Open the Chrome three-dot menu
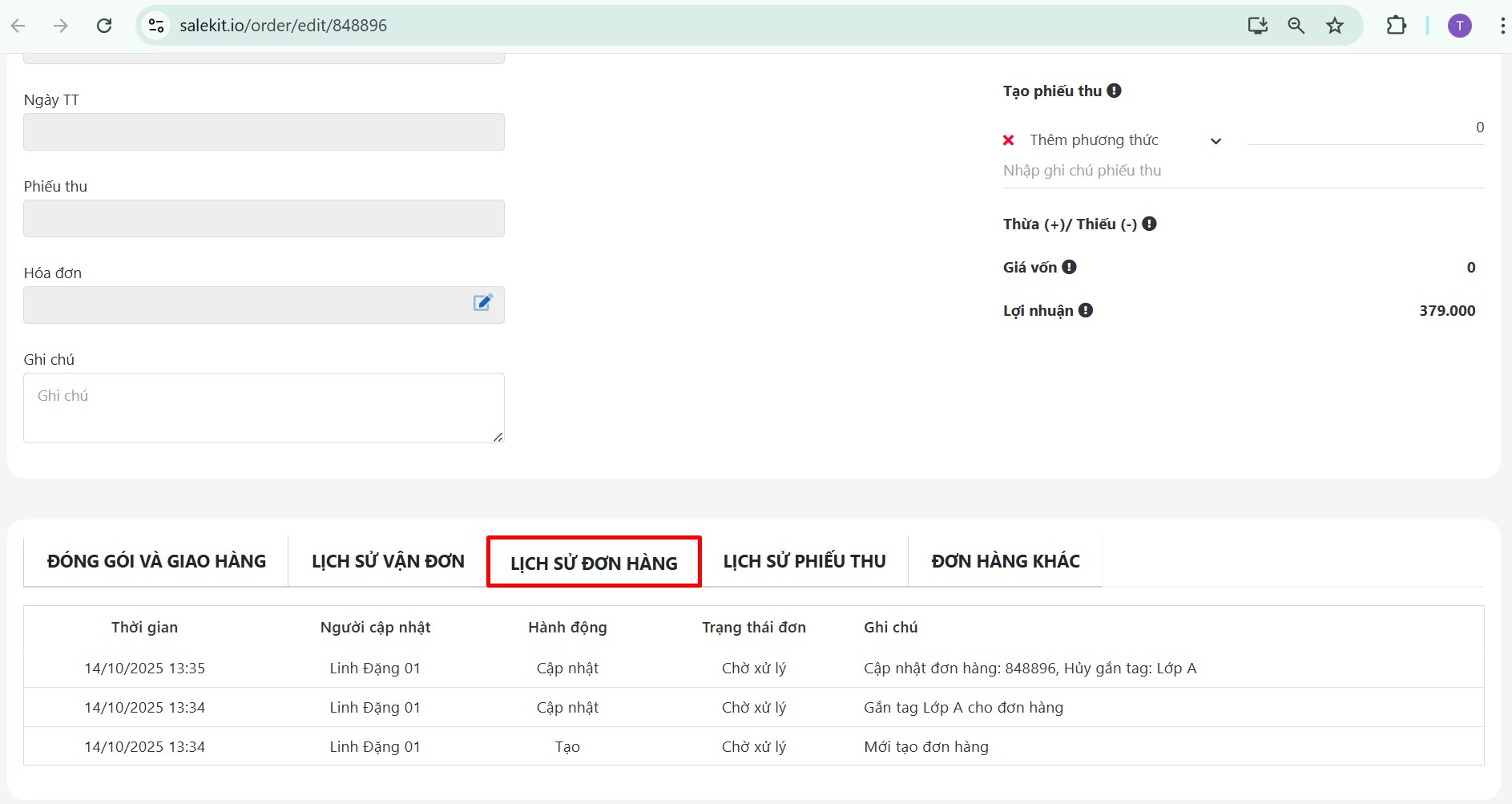Image resolution: width=1512 pixels, height=804 pixels. coord(1502,26)
